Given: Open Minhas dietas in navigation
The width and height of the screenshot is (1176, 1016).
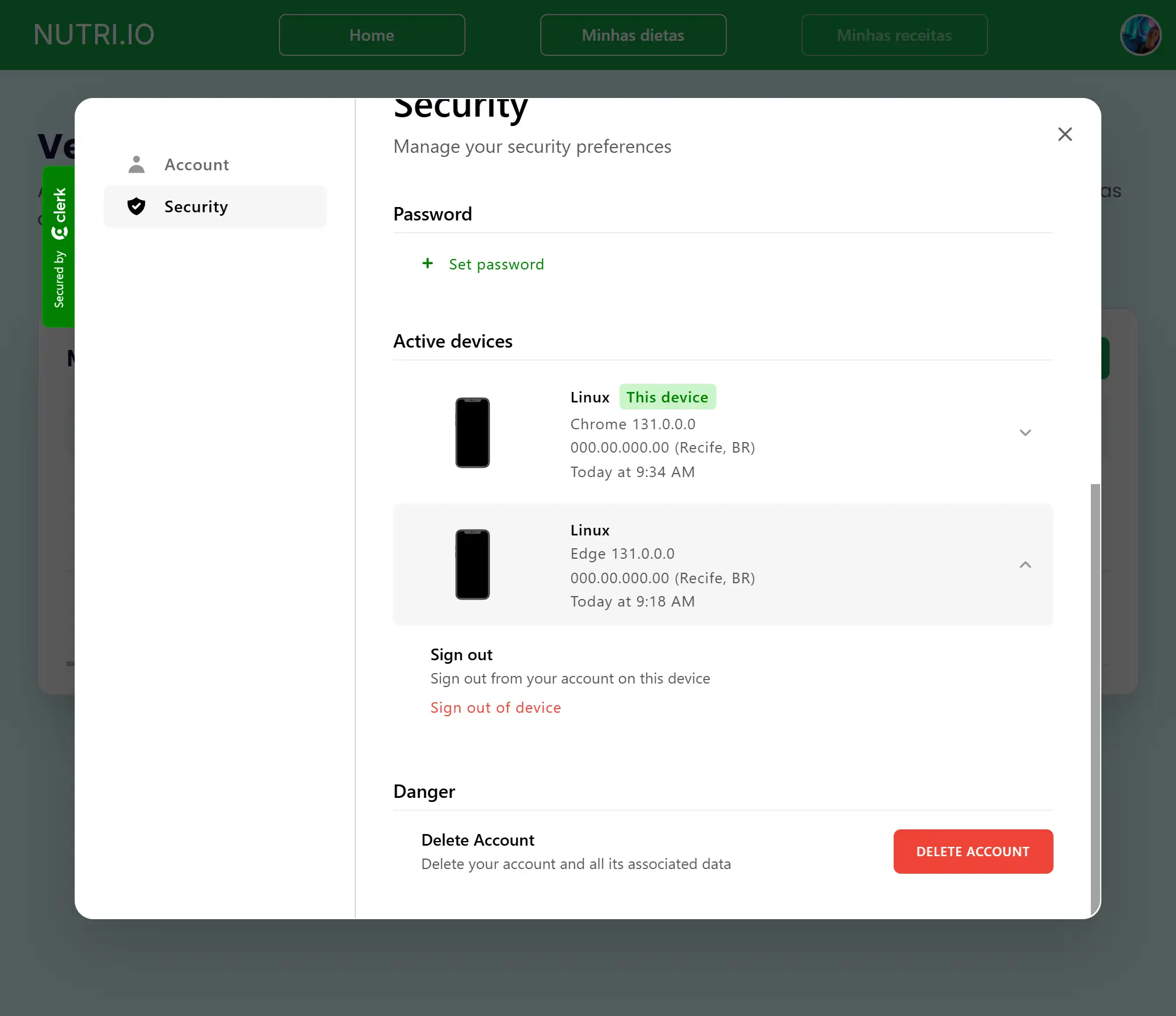Looking at the screenshot, I should 633,35.
